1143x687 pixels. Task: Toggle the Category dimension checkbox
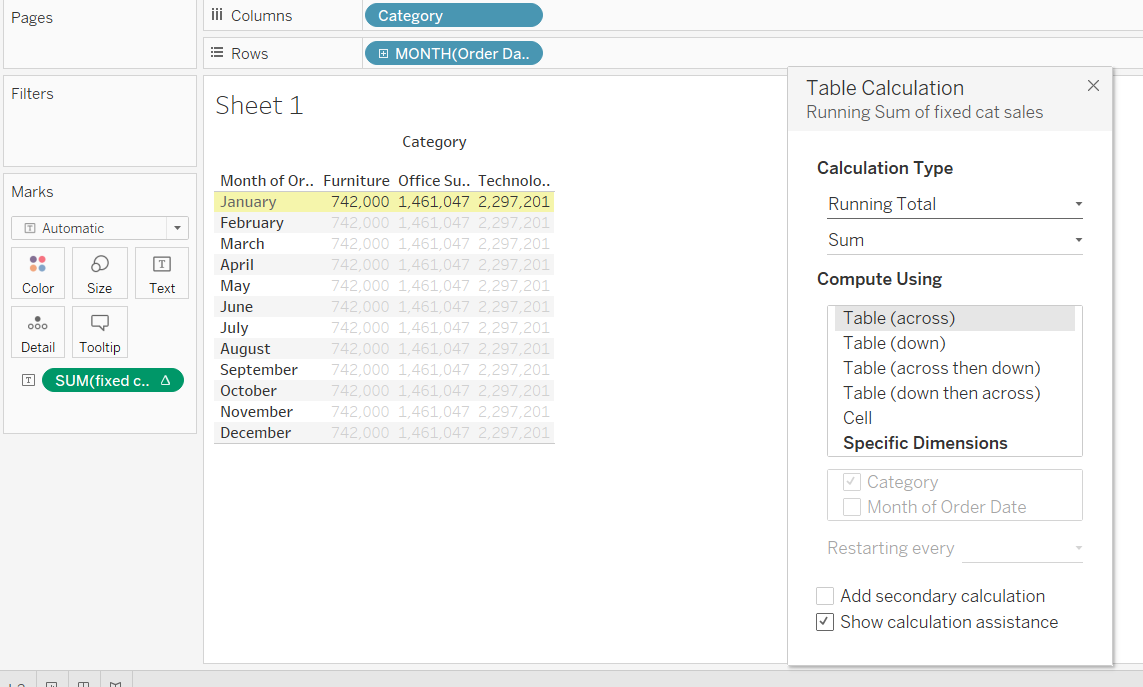(851, 482)
